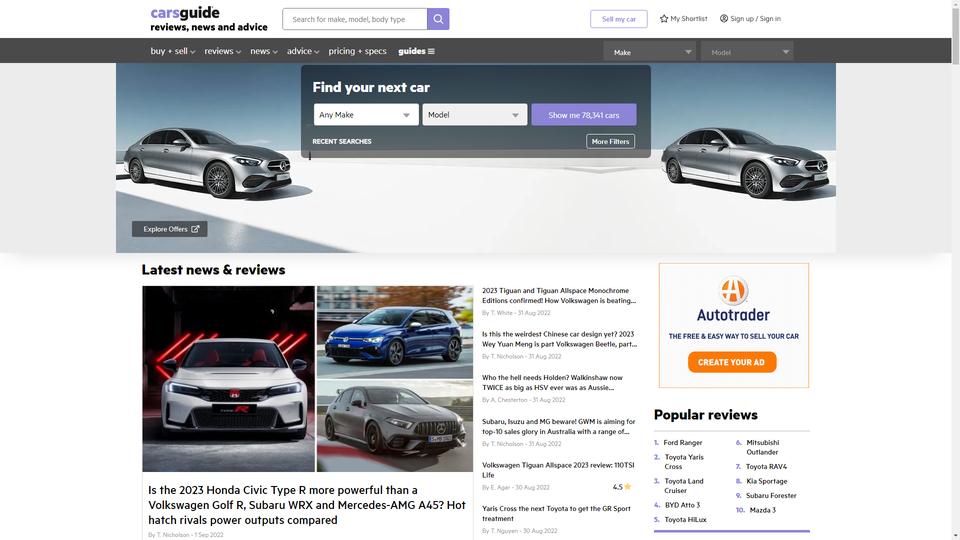Click the Honda Civic Type R image
960x540 pixels.
(228, 378)
